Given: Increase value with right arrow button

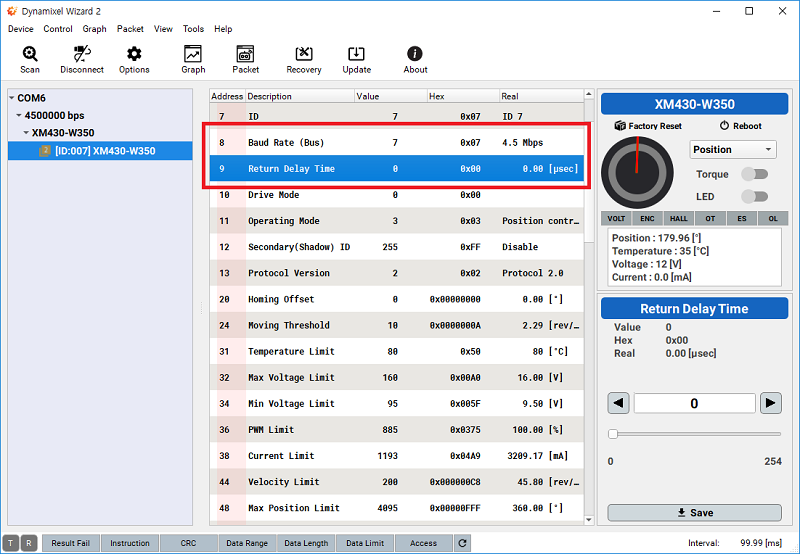Looking at the screenshot, I should coord(770,403).
